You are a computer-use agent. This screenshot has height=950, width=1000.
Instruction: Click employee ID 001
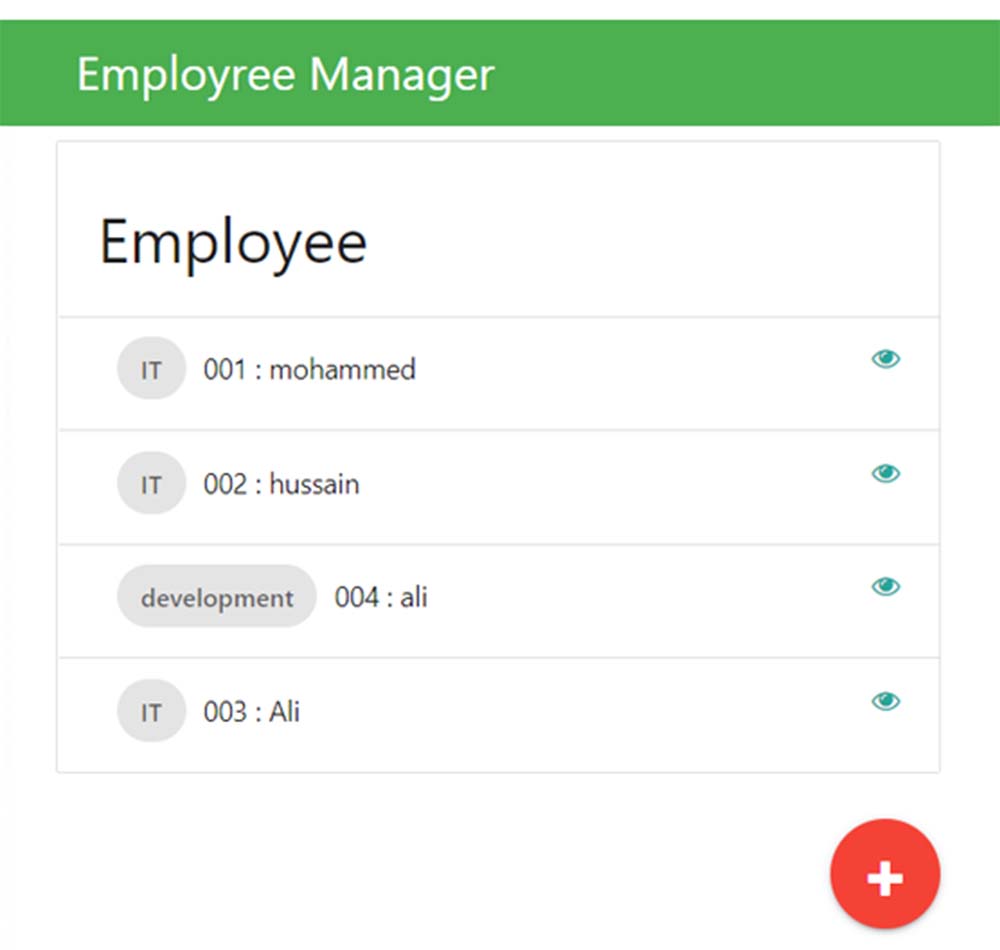coord(225,370)
